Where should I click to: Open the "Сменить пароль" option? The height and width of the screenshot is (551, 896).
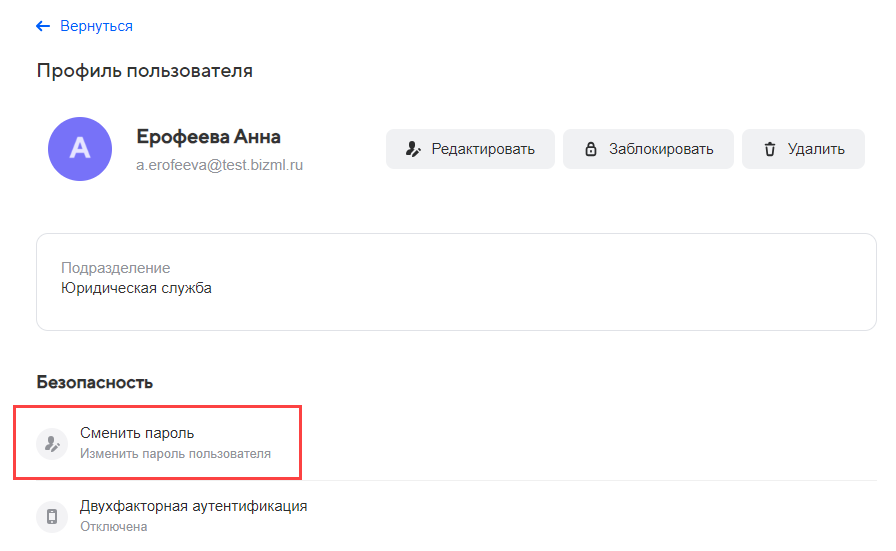137,433
